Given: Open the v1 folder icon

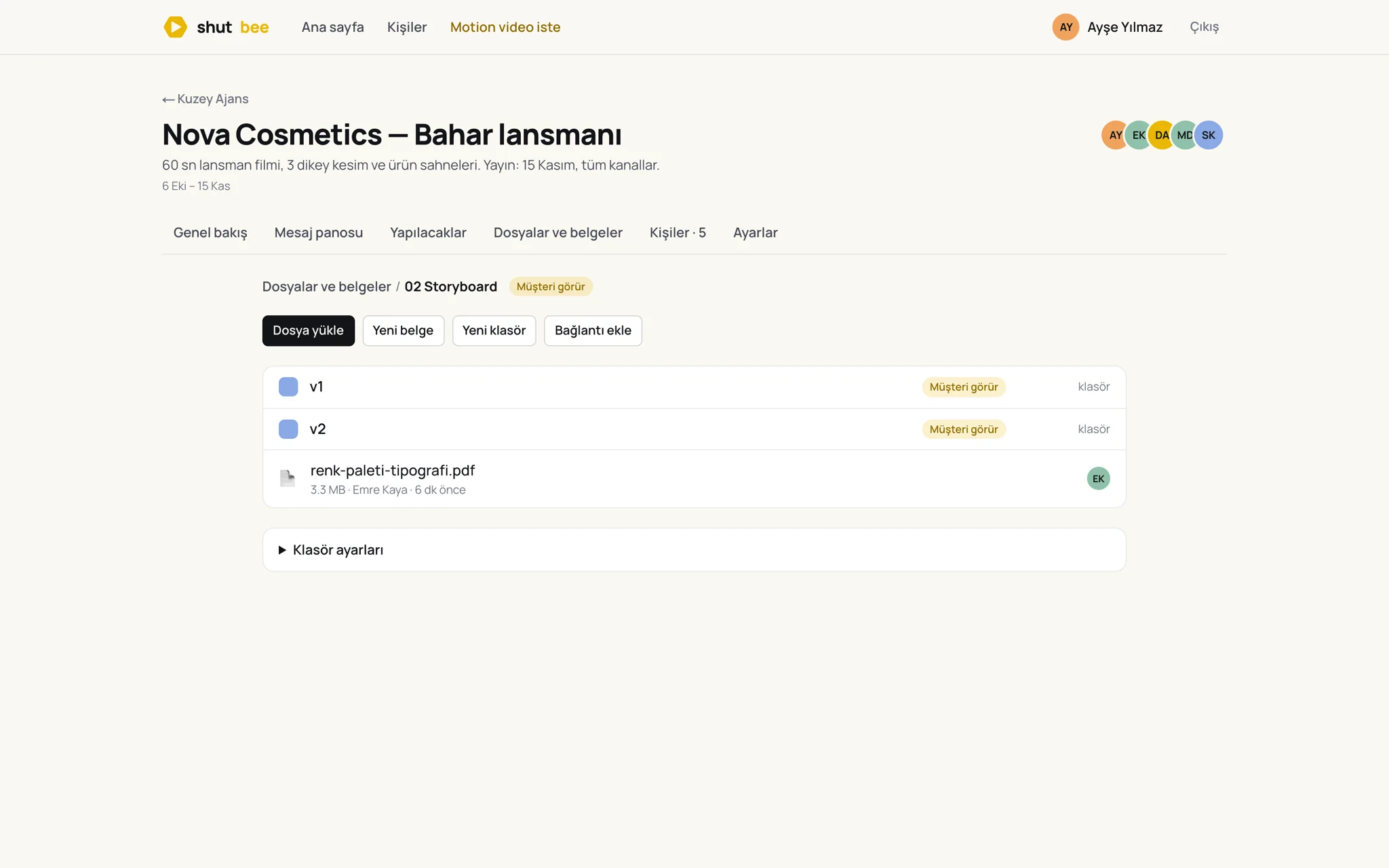Looking at the screenshot, I should (x=288, y=387).
